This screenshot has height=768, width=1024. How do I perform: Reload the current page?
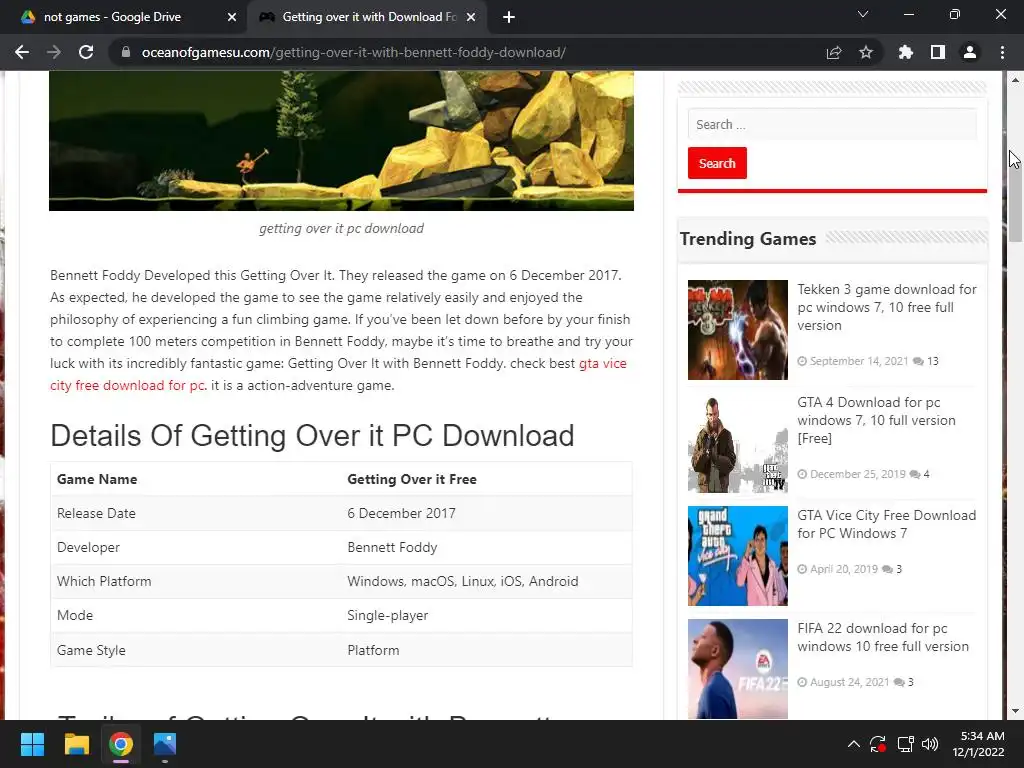click(x=86, y=52)
